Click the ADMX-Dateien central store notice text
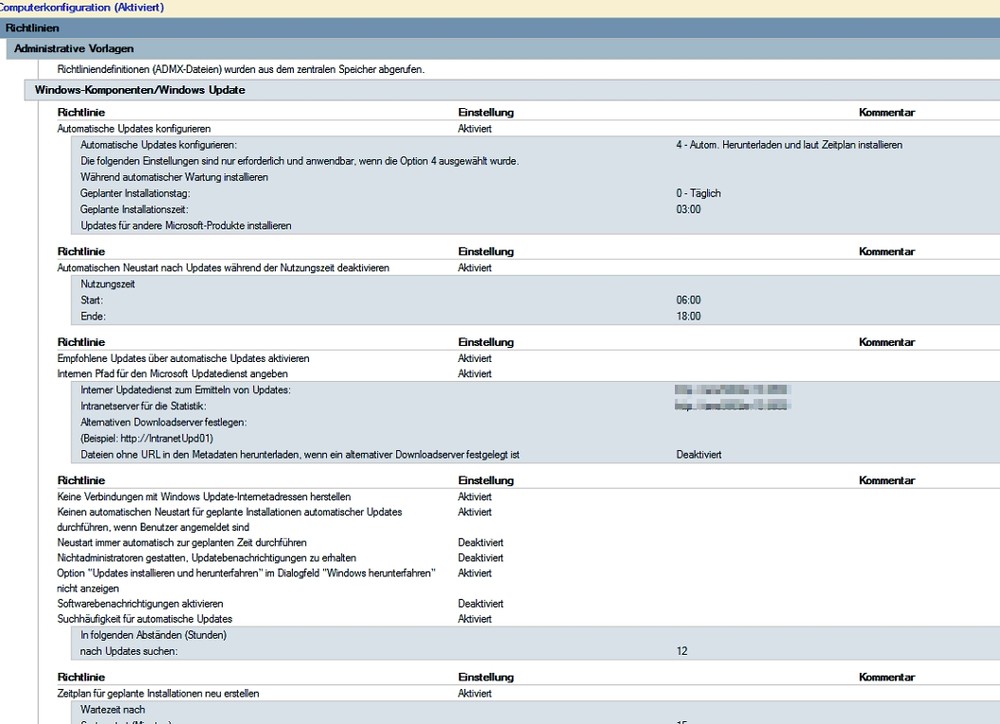This screenshot has height=724, width=1000. (x=241, y=69)
